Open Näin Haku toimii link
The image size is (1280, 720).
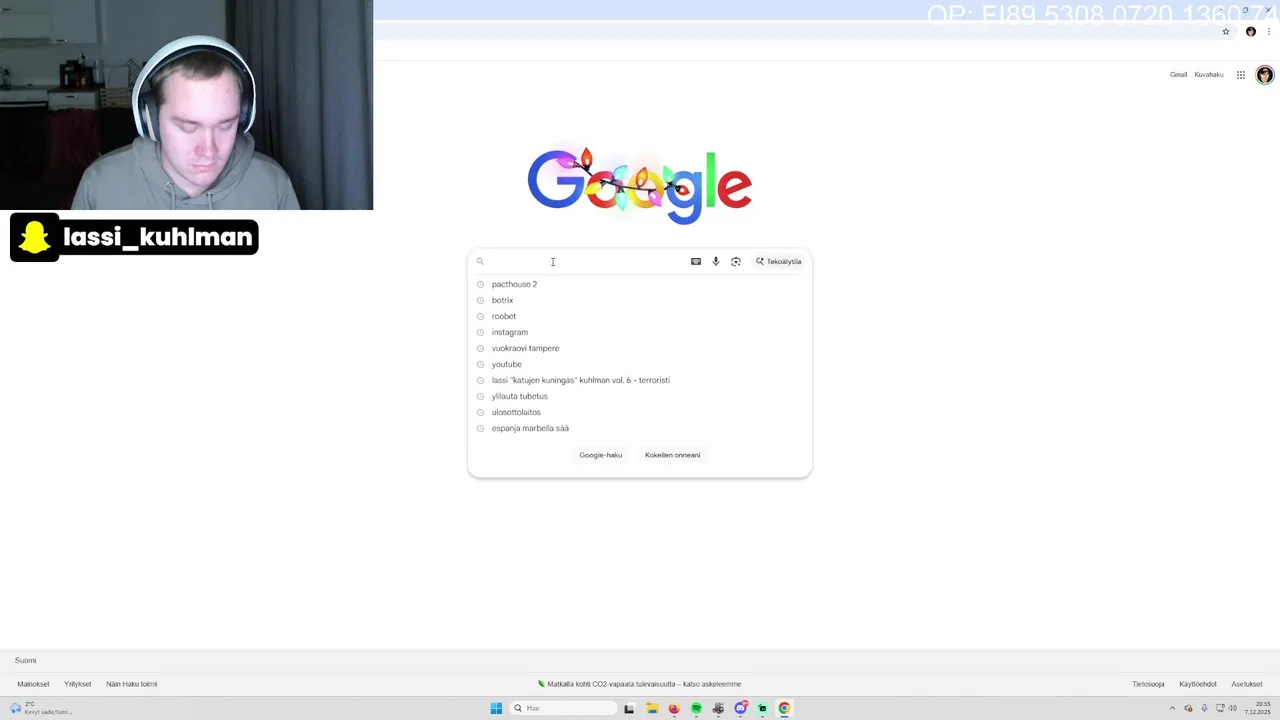[x=132, y=684]
